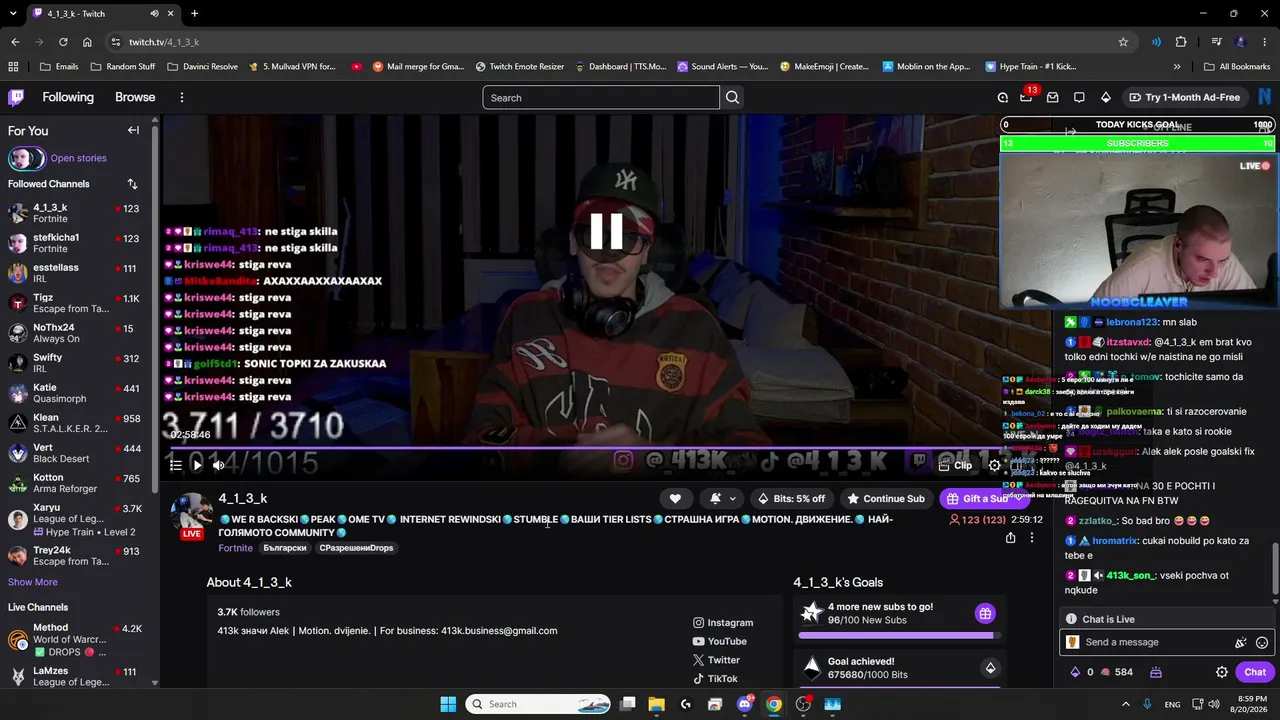Image resolution: width=1280 pixels, height=720 pixels.
Task: Open Chrome tab search dropdown
Action: (13, 13)
